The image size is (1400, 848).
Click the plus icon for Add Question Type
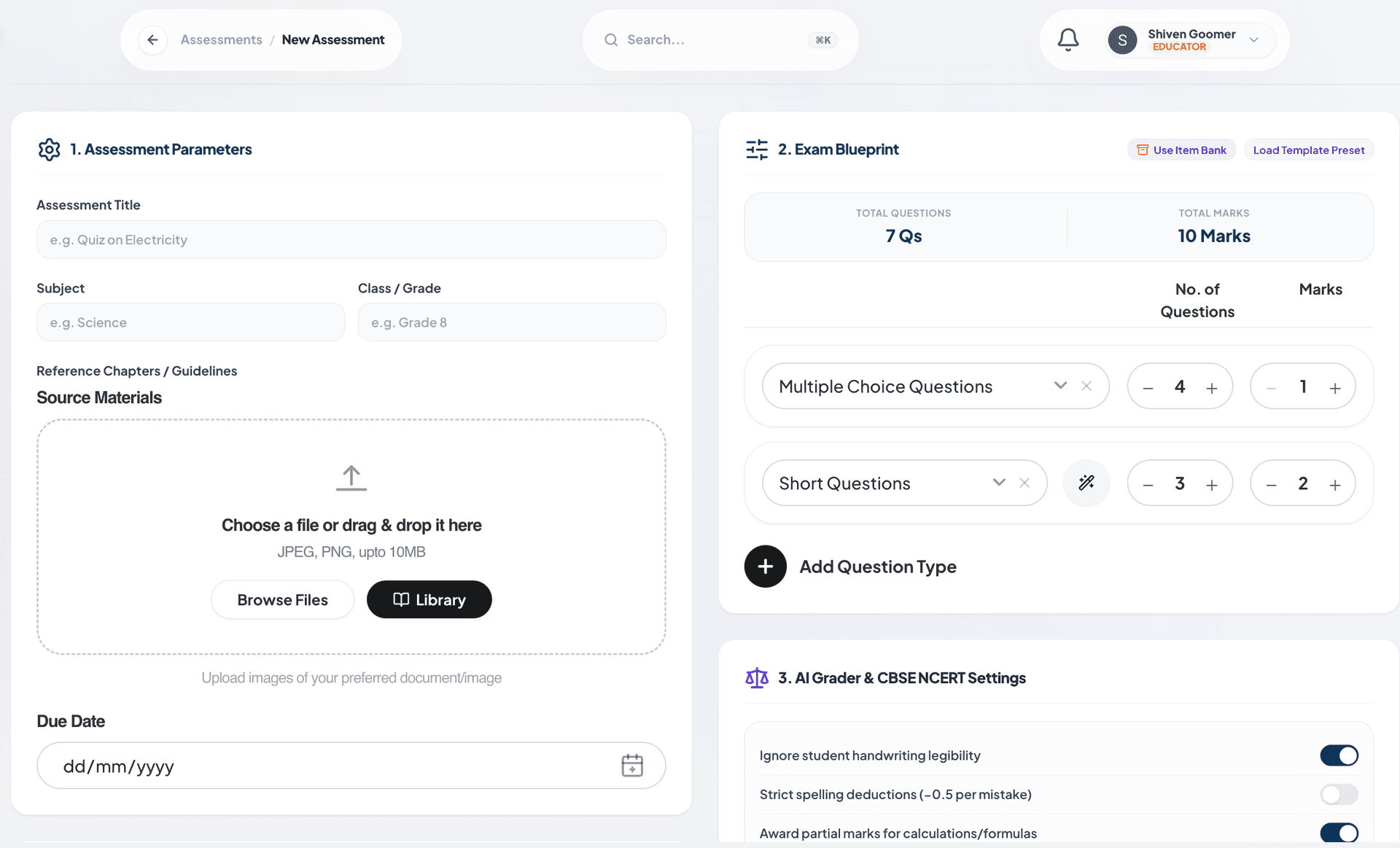766,567
